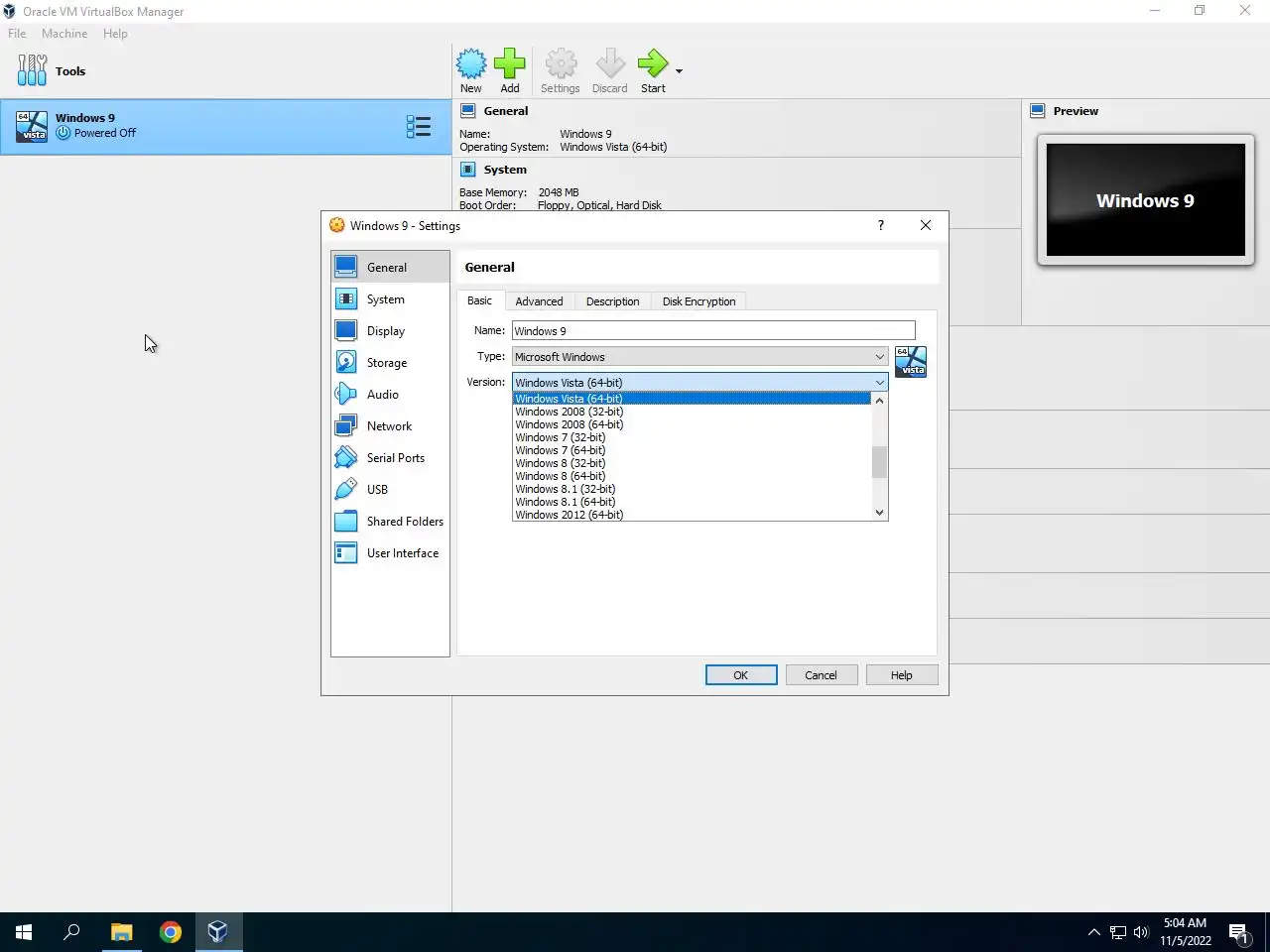Select Windows 2012 (64-bit) from list
The image size is (1270, 952).
[692, 515]
